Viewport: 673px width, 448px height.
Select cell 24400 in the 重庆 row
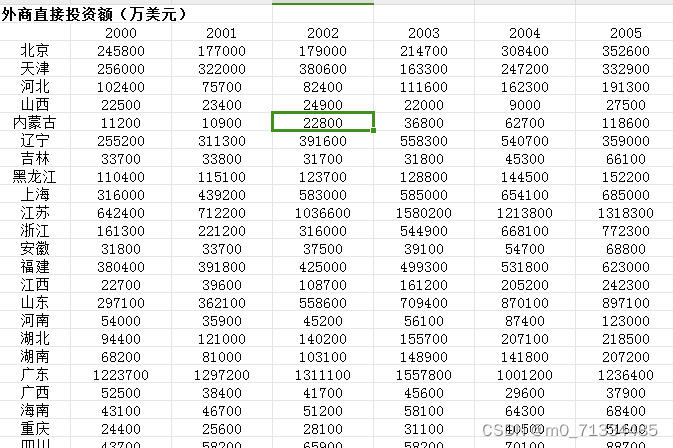(121, 430)
